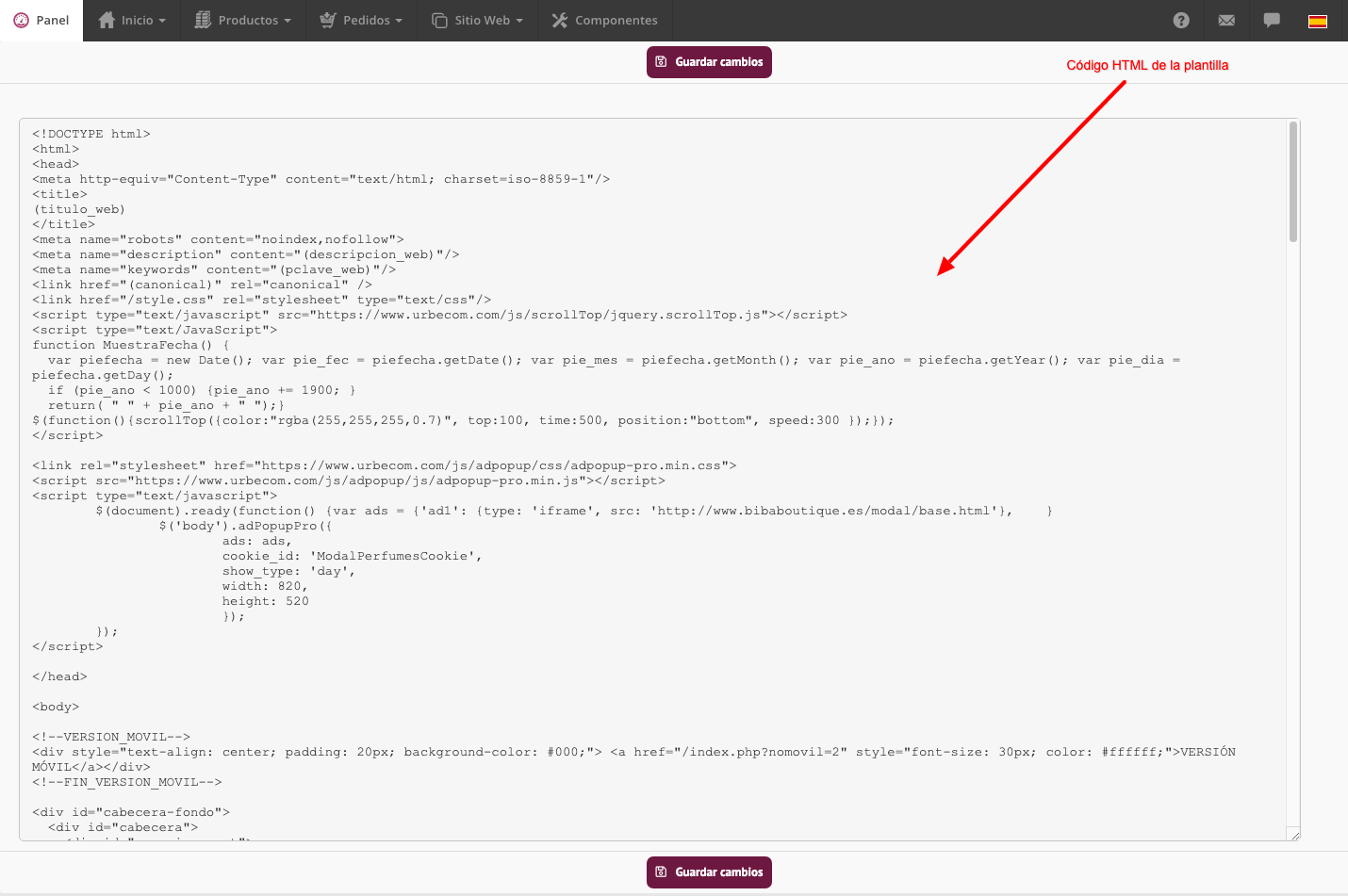Click the robots meta tag line
Screen dimensions: 1348x896
coord(218,239)
